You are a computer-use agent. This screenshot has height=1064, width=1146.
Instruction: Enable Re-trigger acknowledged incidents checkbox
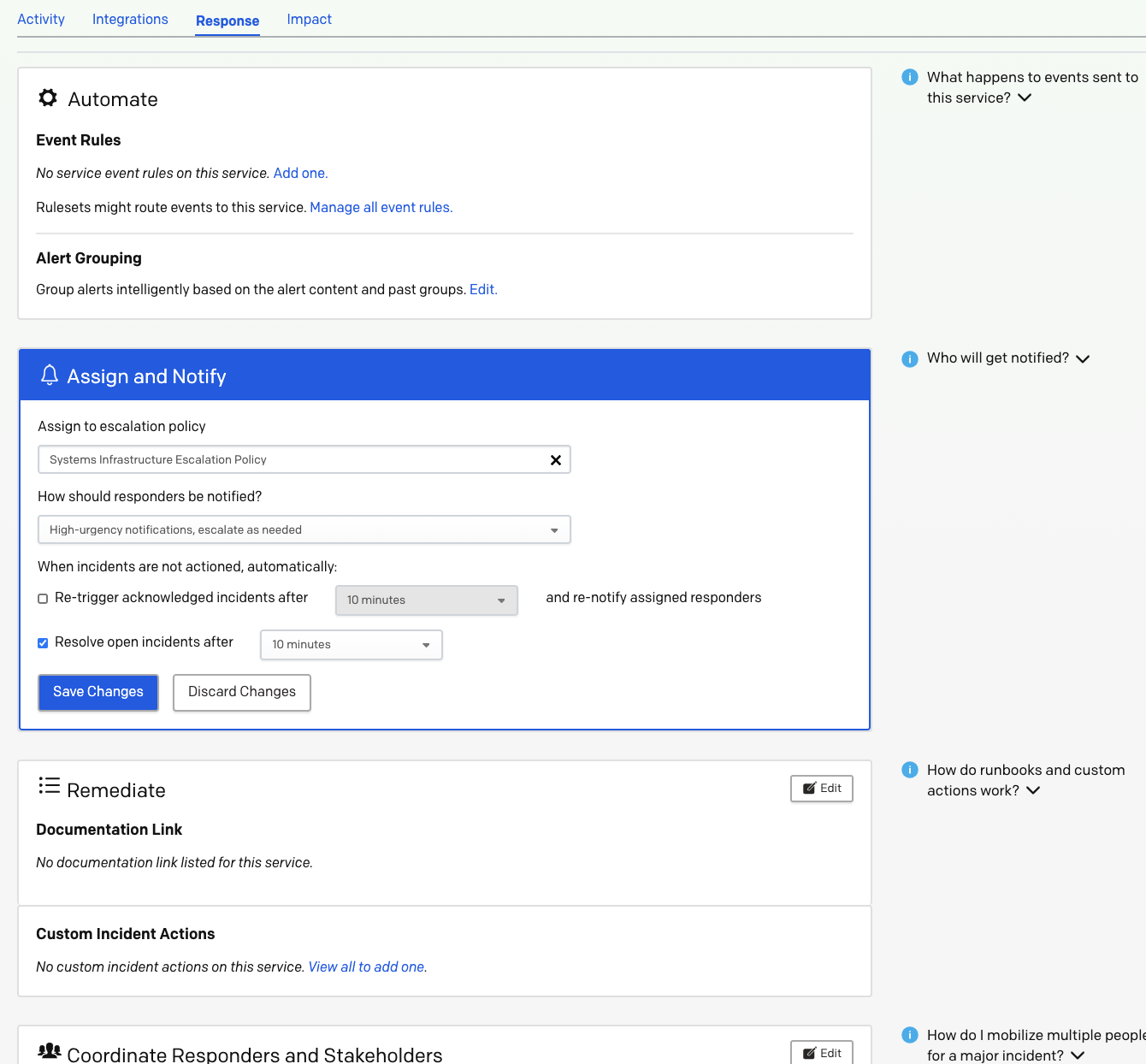tap(43, 599)
